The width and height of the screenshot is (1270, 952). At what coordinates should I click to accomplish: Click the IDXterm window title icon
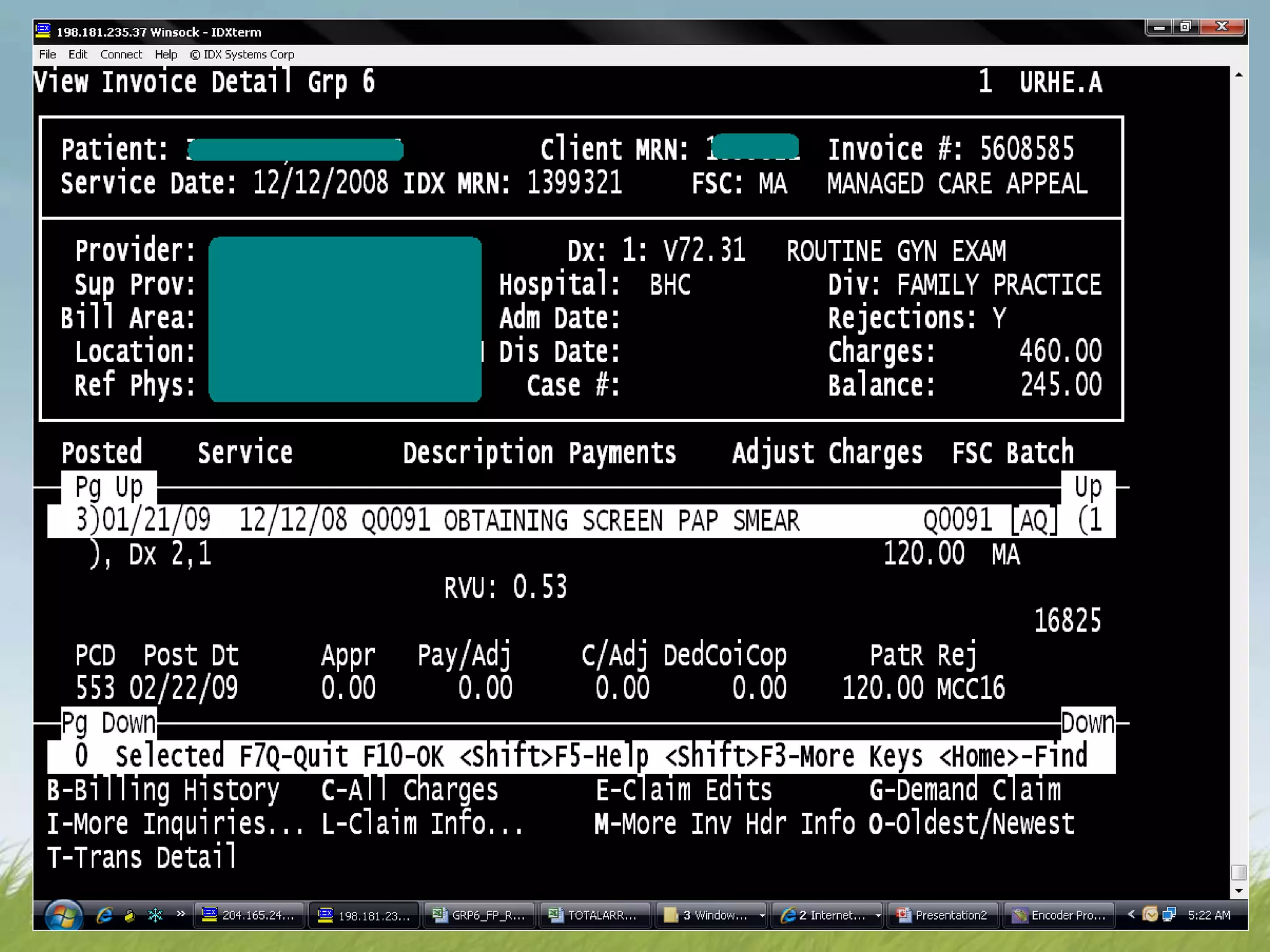pyautogui.click(x=43, y=31)
